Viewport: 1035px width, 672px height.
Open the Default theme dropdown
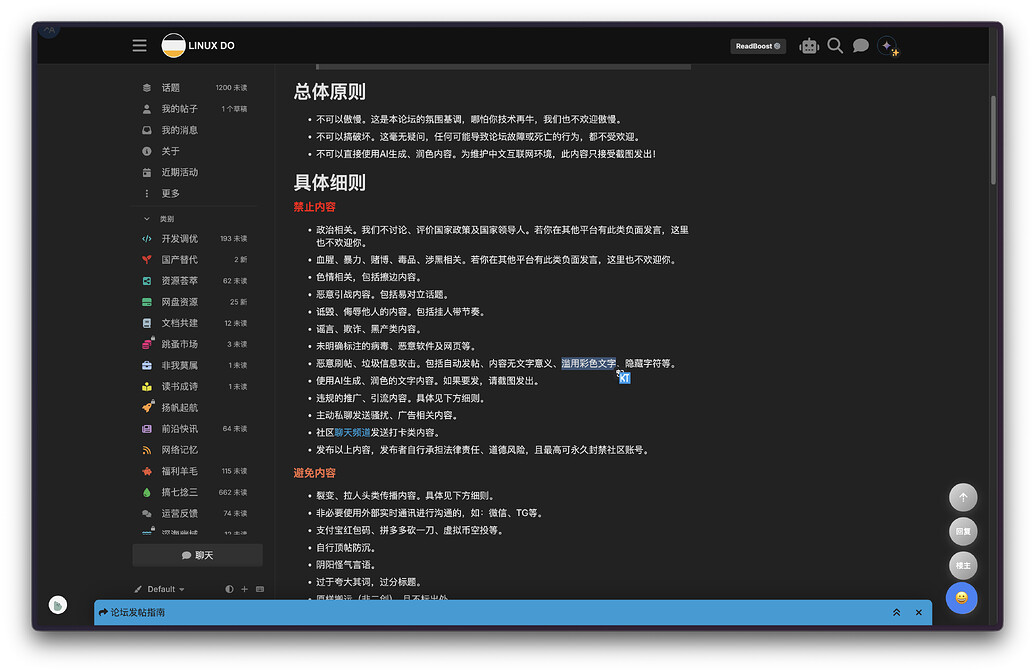[x=159, y=589]
